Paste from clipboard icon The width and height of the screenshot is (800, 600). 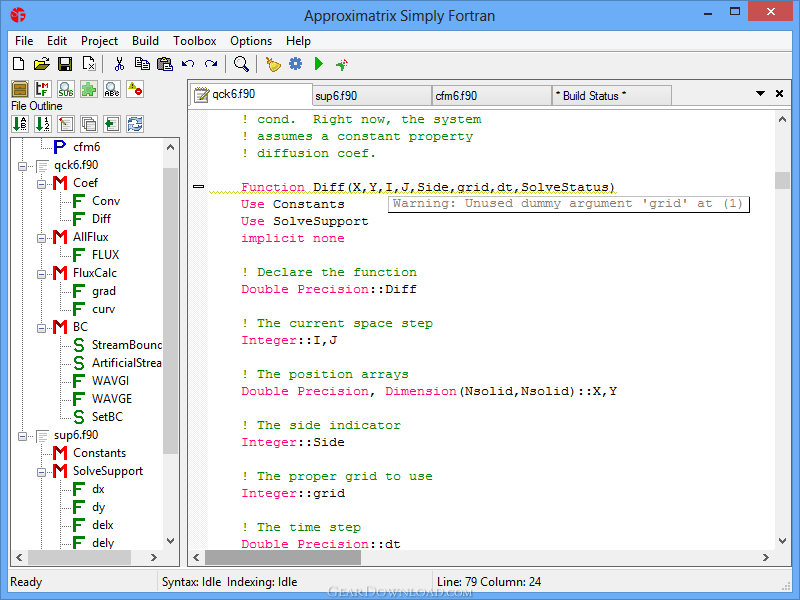165,64
